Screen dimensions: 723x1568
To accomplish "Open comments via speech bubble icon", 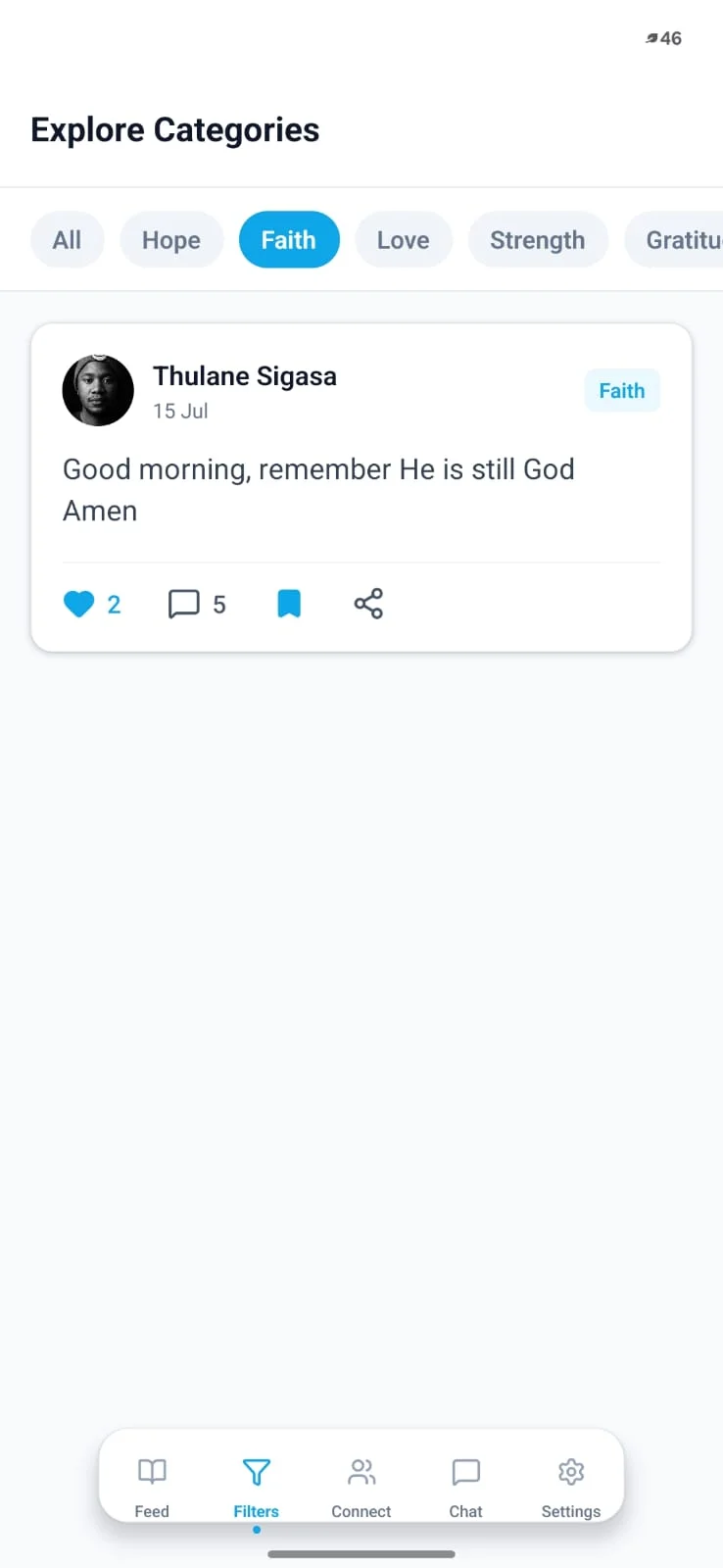I will pos(183,604).
